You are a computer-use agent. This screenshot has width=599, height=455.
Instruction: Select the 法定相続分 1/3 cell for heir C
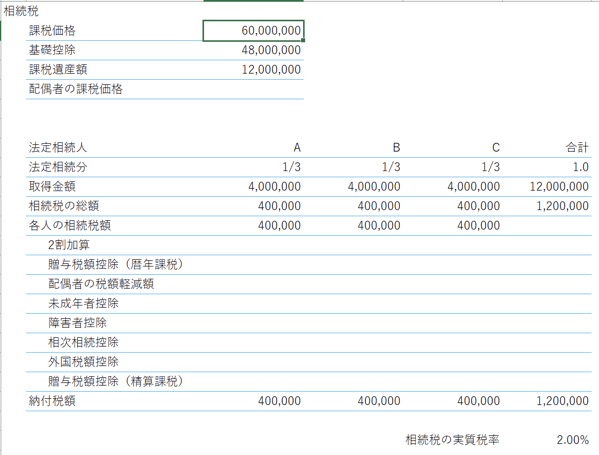453,167
